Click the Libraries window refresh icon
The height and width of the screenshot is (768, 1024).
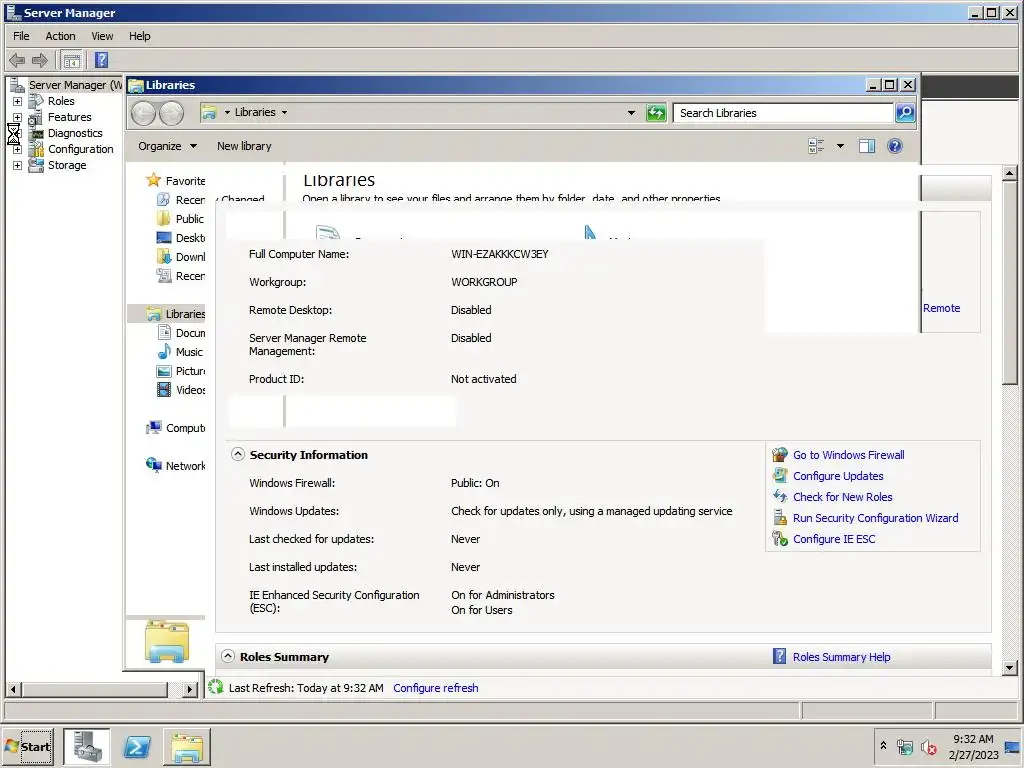click(656, 113)
